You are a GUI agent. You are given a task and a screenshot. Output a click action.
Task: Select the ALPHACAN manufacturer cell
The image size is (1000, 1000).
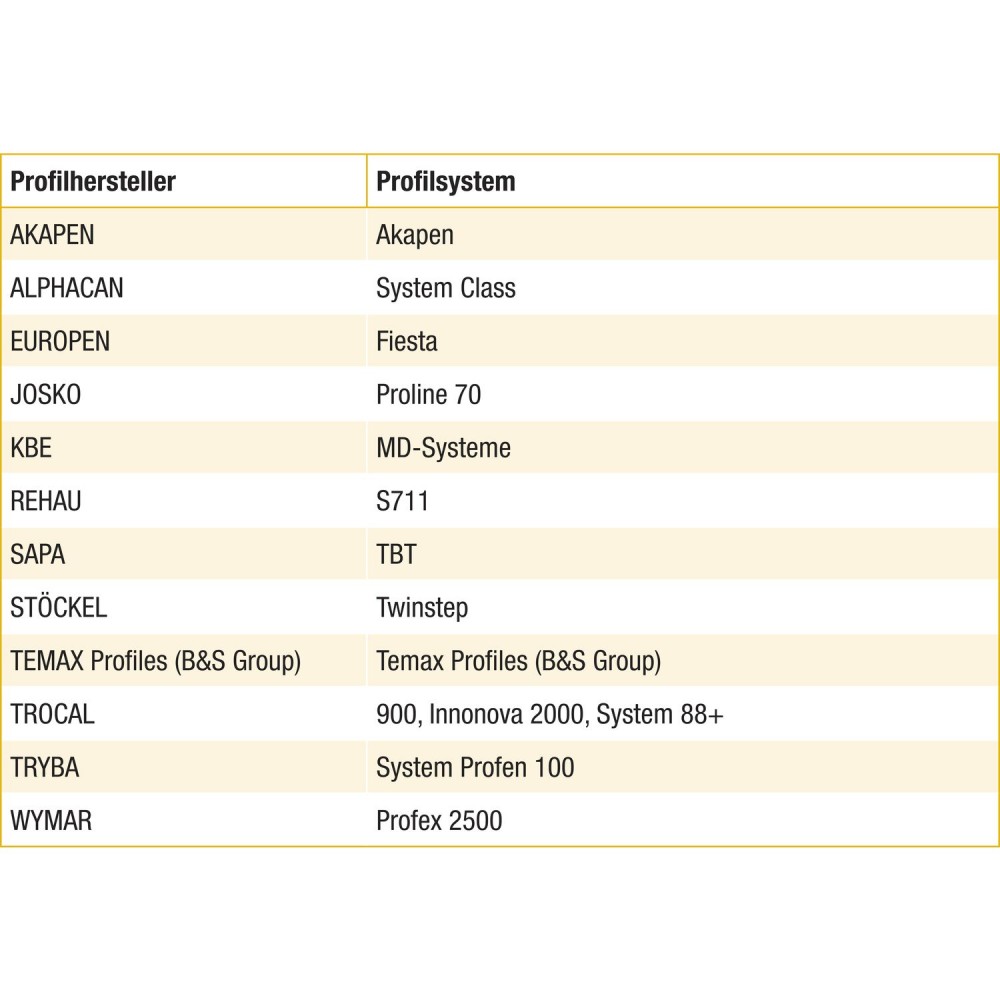[x=67, y=288]
